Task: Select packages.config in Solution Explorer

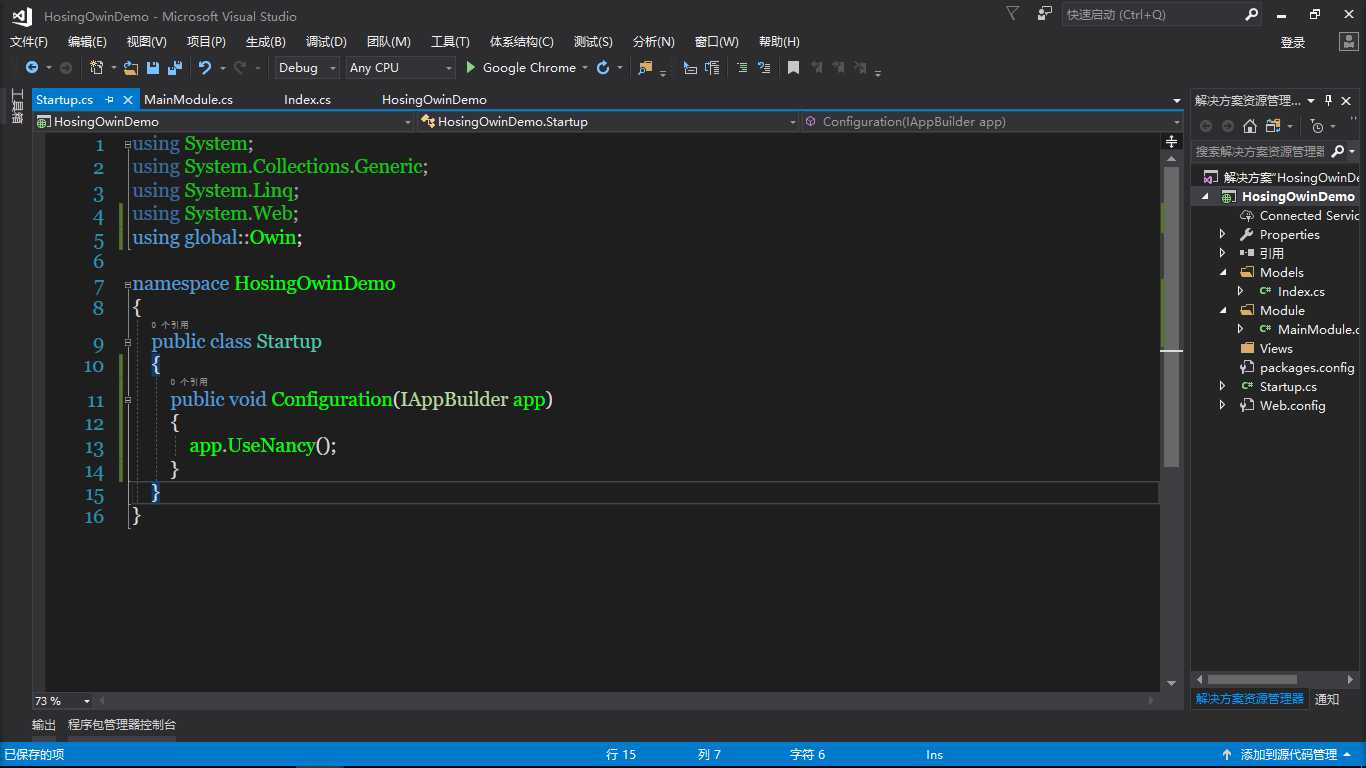Action: [1307, 367]
